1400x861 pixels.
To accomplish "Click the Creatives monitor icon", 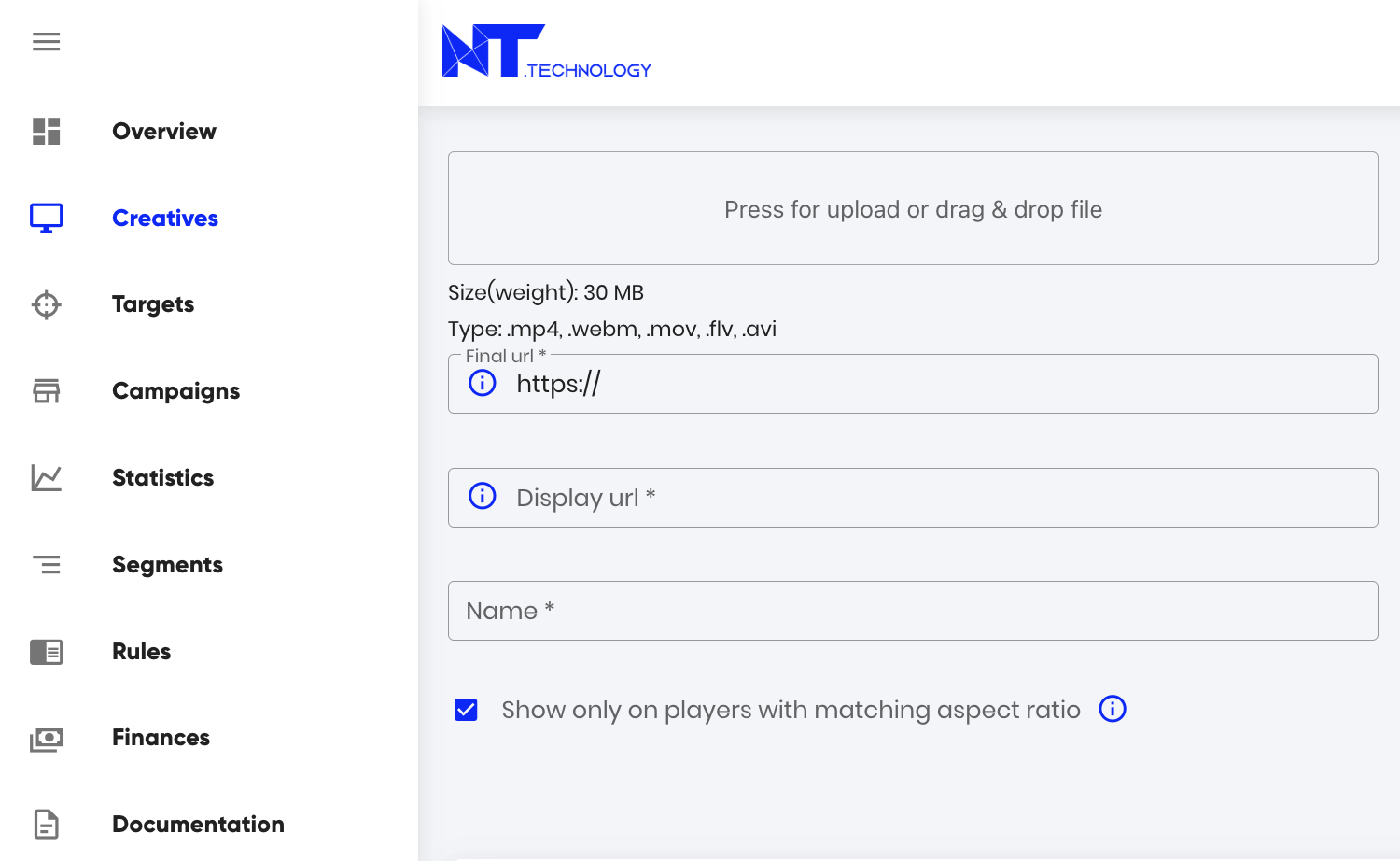I will pyautogui.click(x=46, y=218).
